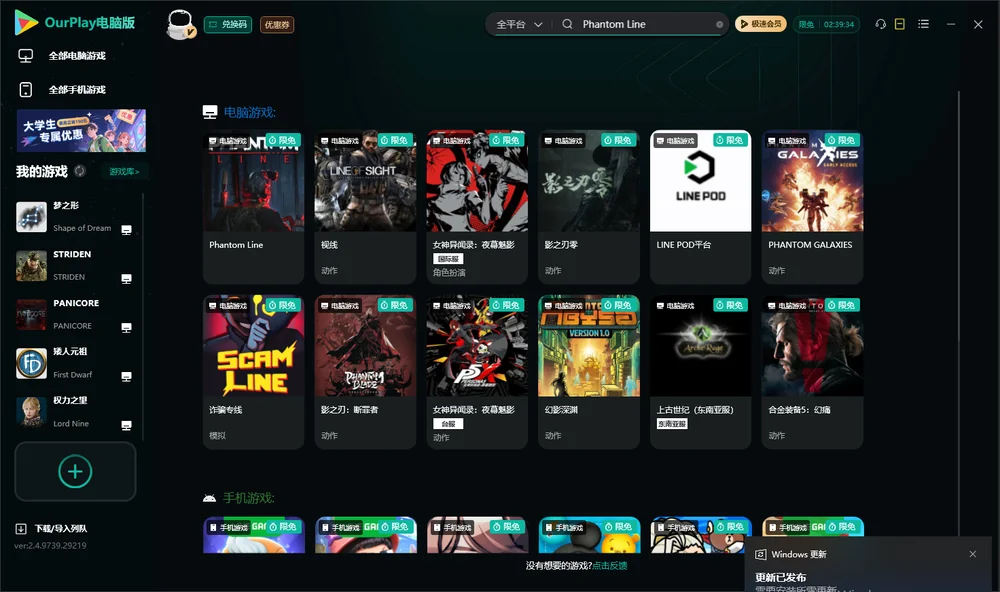This screenshot has height=592, width=1000.
Task: Select 全部手机游戏 in the sidebar
Action: 77,90
